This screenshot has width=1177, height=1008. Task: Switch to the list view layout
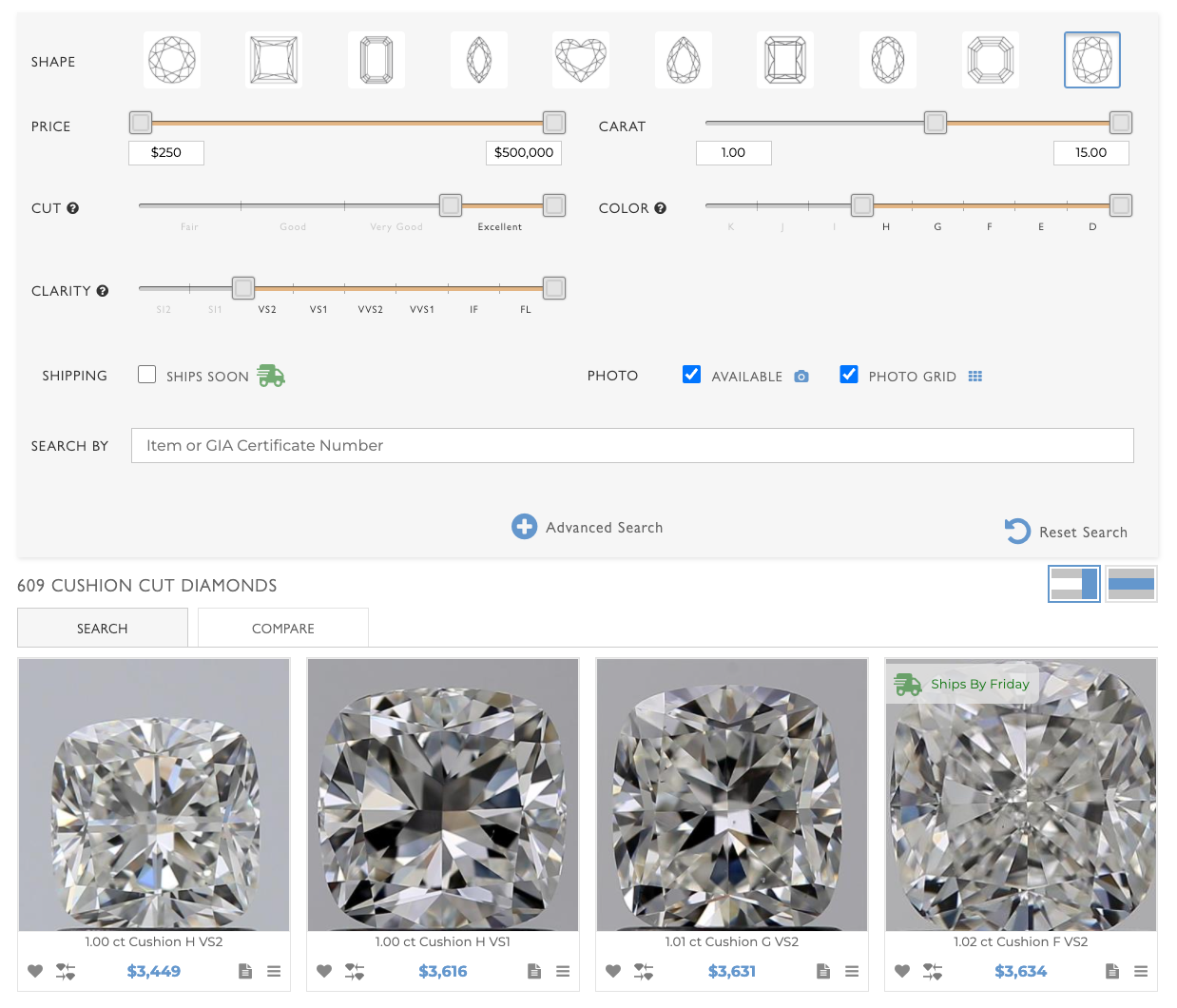1131,584
